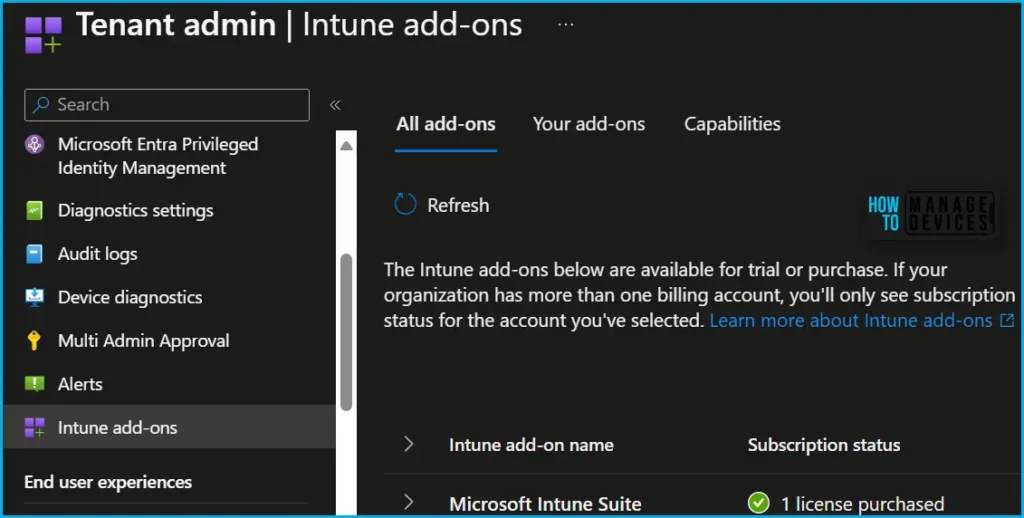
Task: Open Microsoft Entra Privileged Identity Management
Action: [x=157, y=156]
